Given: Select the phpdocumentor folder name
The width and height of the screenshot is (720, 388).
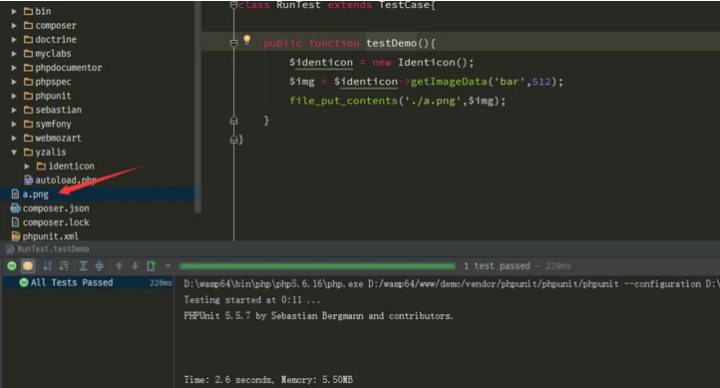Looking at the screenshot, I should pyautogui.click(x=69, y=67).
